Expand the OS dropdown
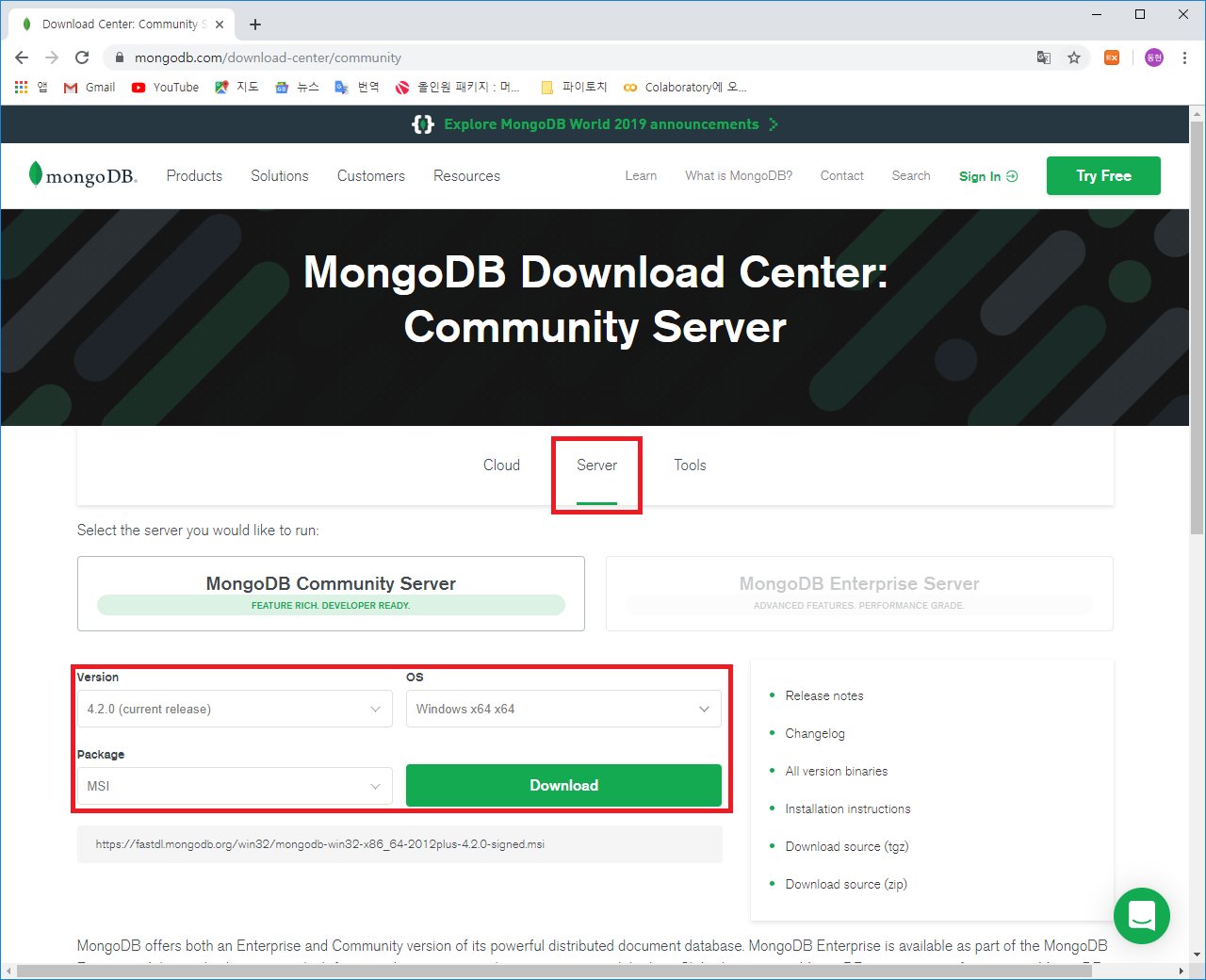The width and height of the screenshot is (1206, 980). tap(563, 709)
